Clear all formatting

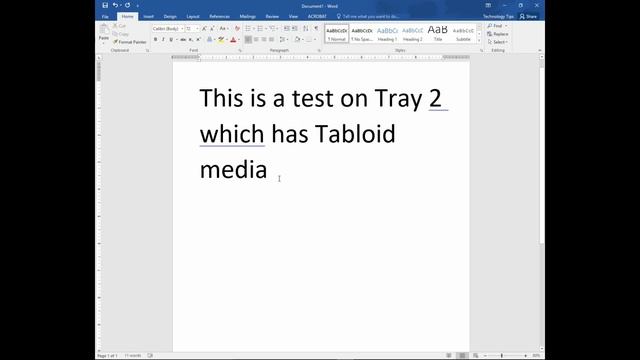(x=237, y=29)
